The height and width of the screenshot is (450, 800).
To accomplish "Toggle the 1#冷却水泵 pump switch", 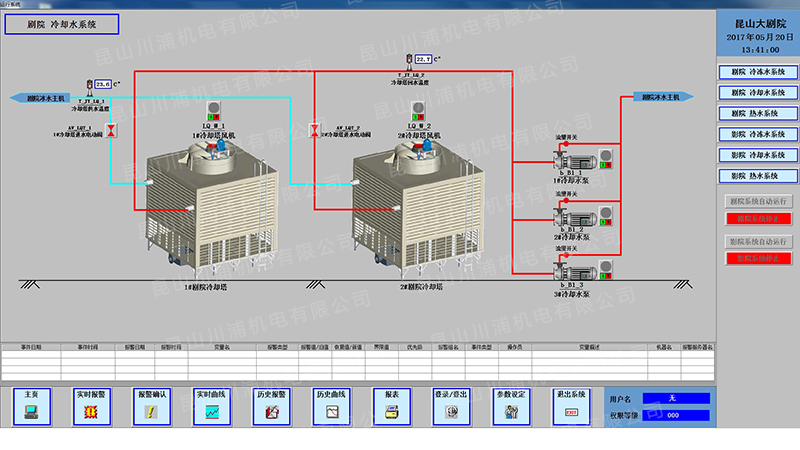I will tap(604, 153).
